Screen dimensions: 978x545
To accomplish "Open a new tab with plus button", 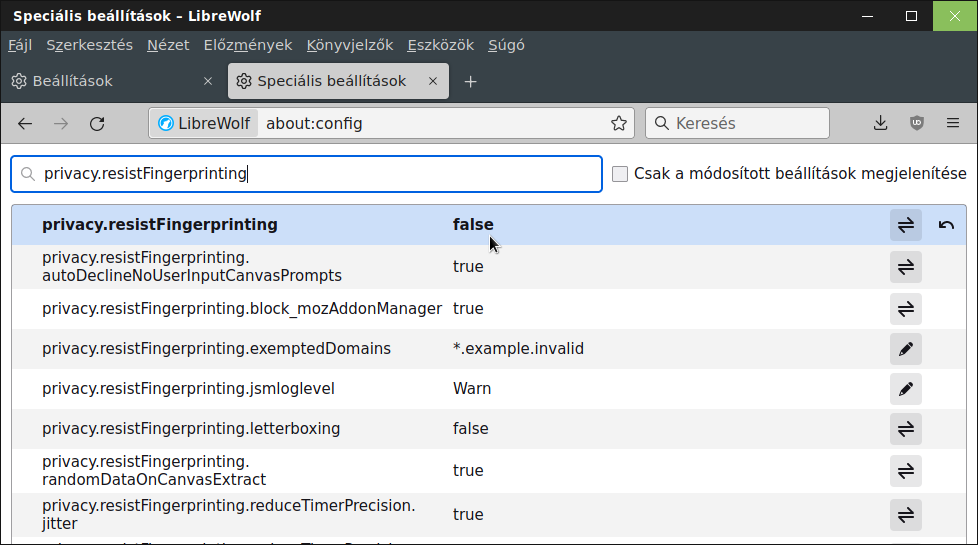I will (470, 82).
